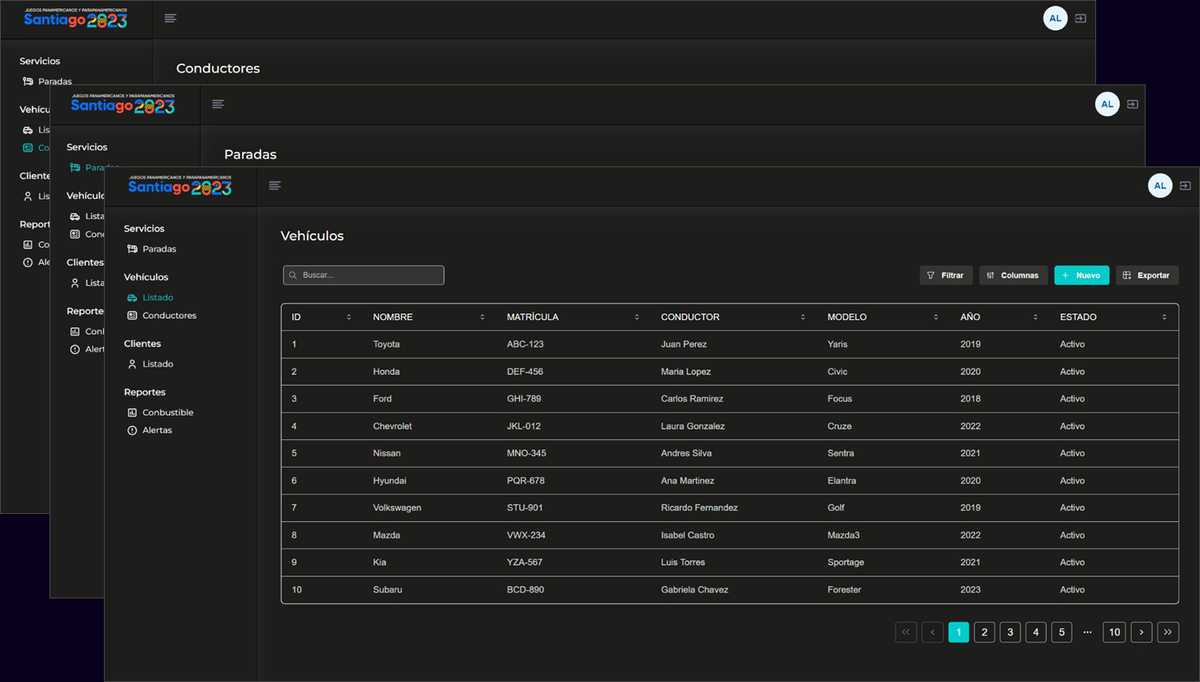Viewport: 1200px width, 682px height.
Task: Click the Nuevo button to add a vehicle
Action: tap(1081, 275)
